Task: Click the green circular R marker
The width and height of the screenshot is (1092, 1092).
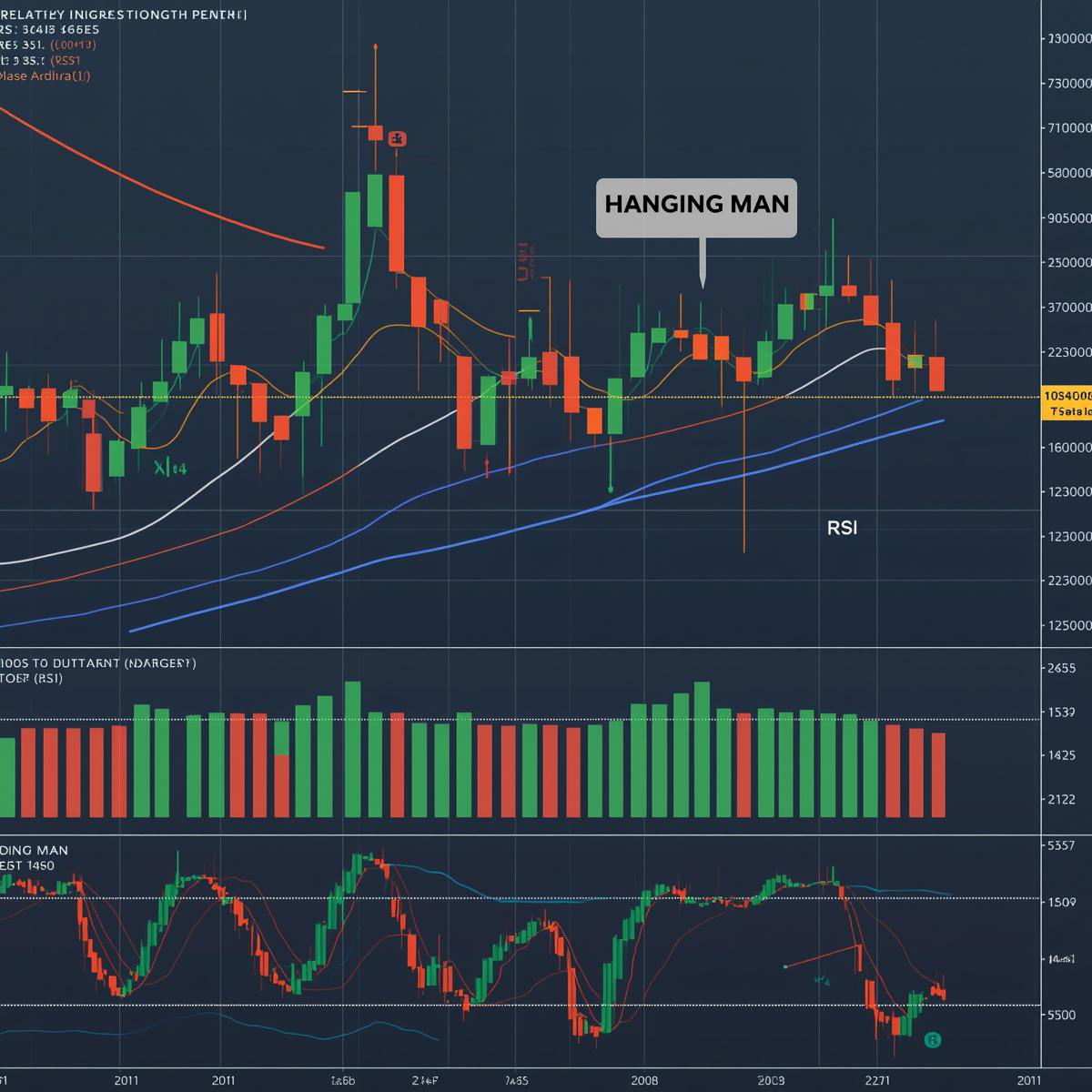Action: (932, 1040)
